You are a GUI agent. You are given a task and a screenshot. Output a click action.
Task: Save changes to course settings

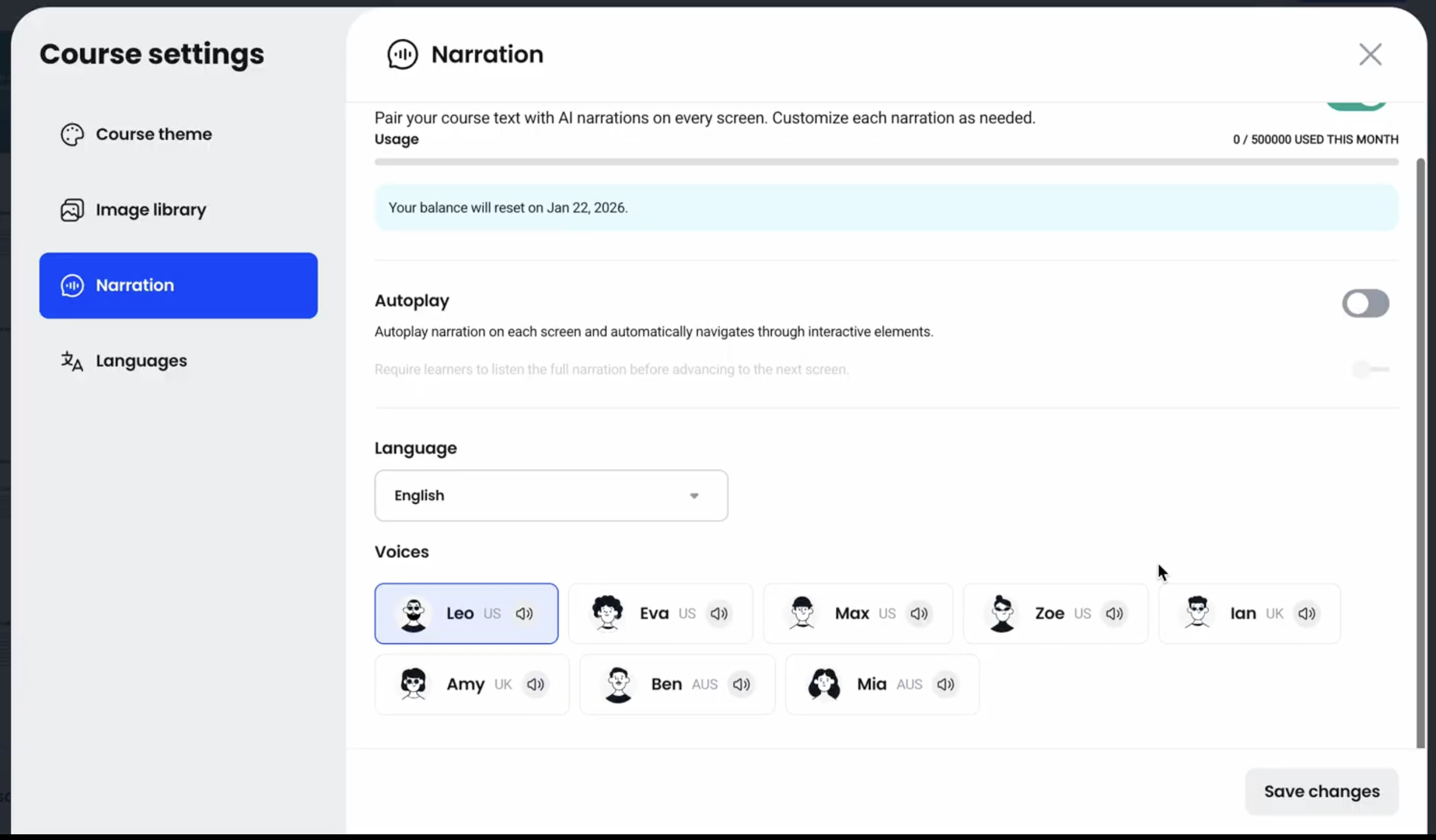click(1322, 792)
